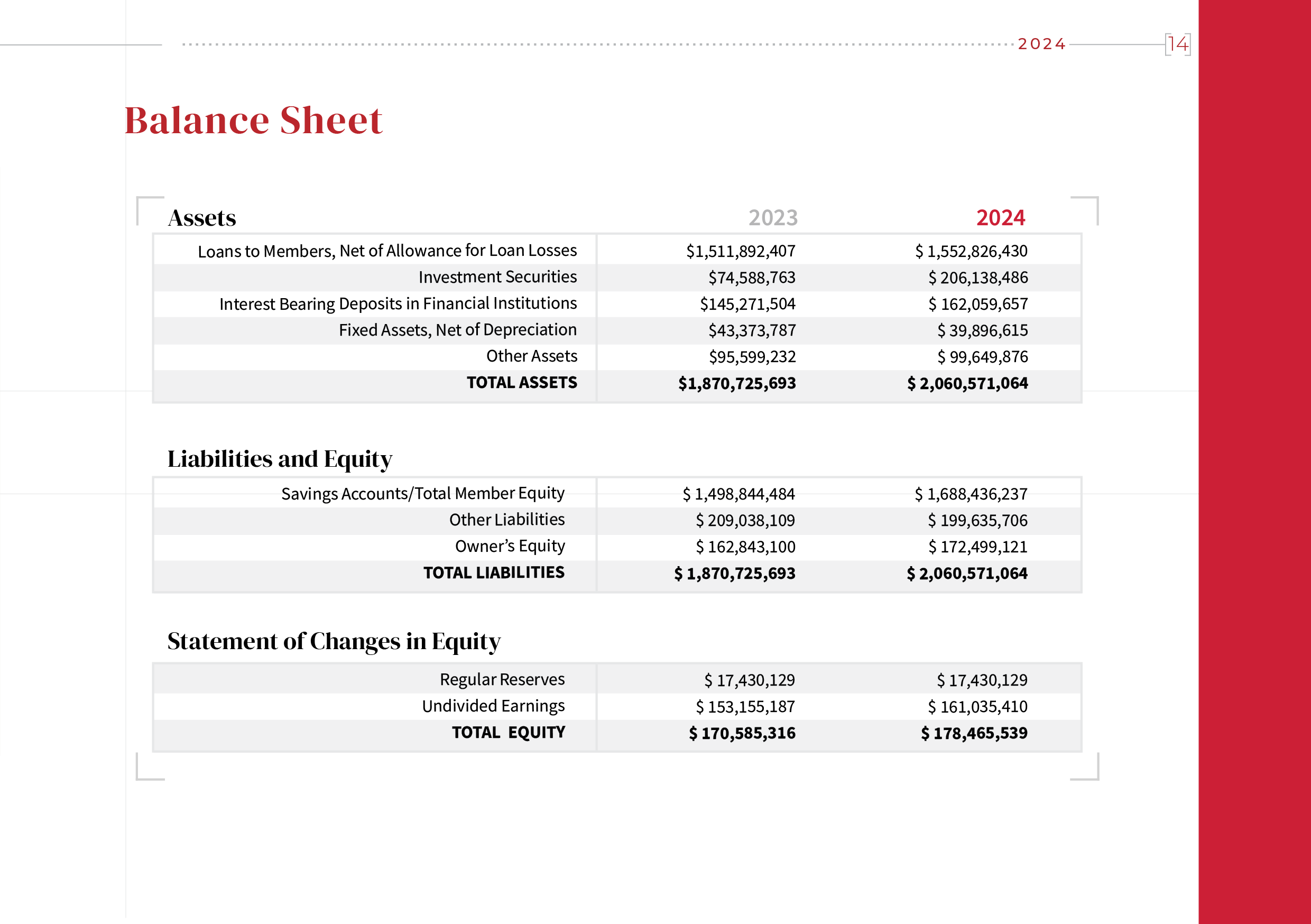1311x924 pixels.
Task: Select the Fixed Assets, Net of Depreciation label
Action: point(457,330)
